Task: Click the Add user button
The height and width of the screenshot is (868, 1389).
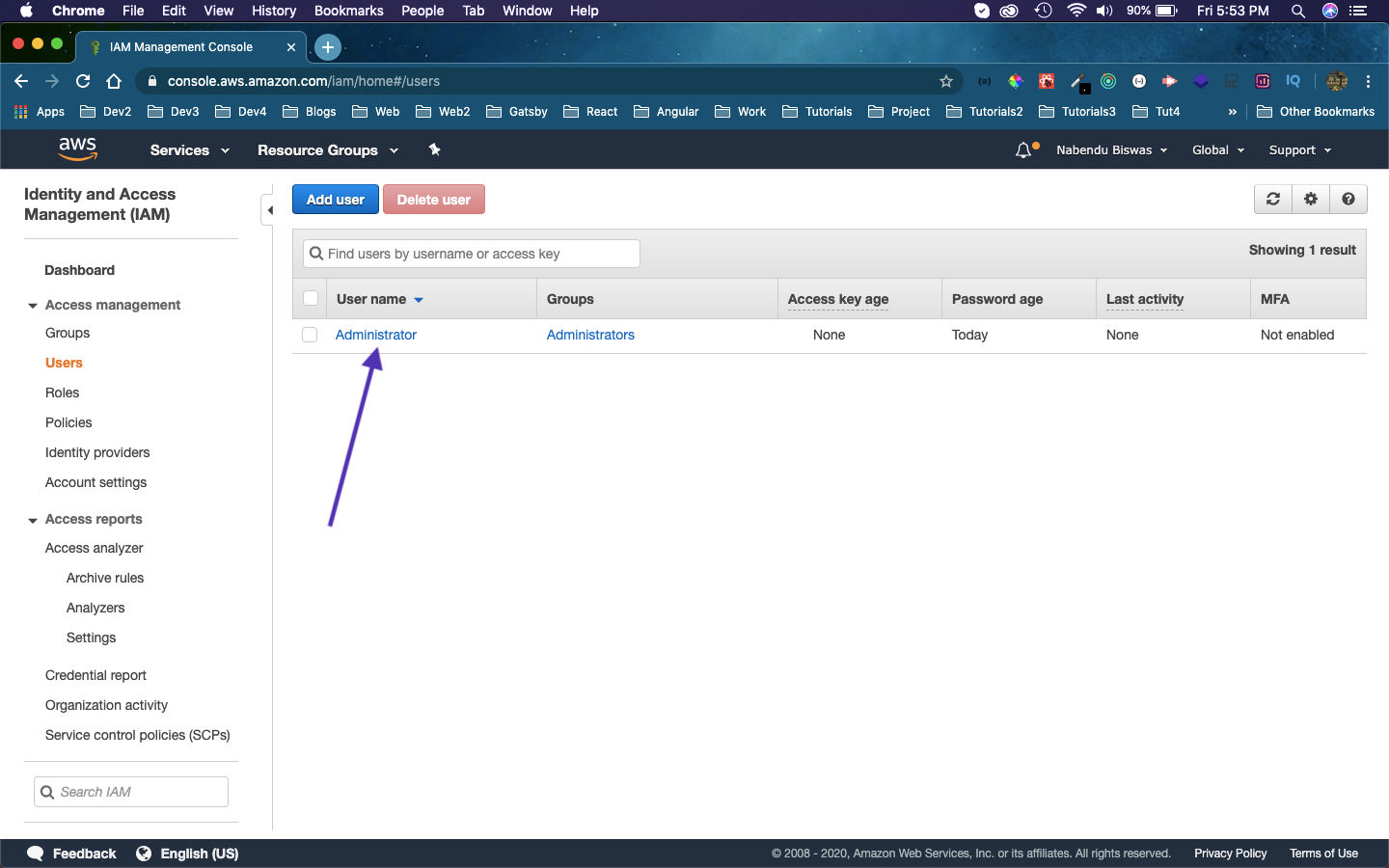Action: tap(336, 200)
